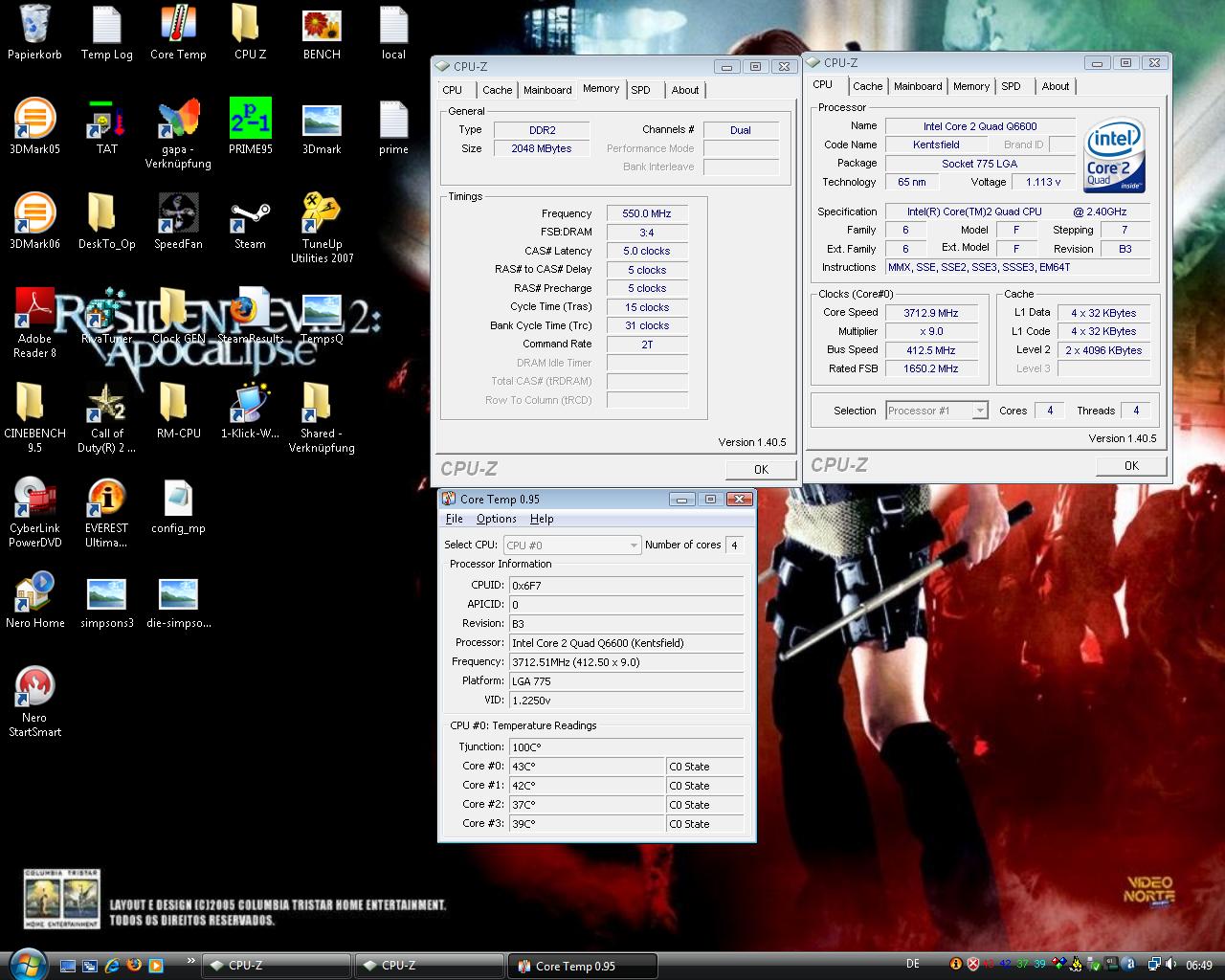Open the prime text file icon
1225x980 pixels.
click(393, 126)
